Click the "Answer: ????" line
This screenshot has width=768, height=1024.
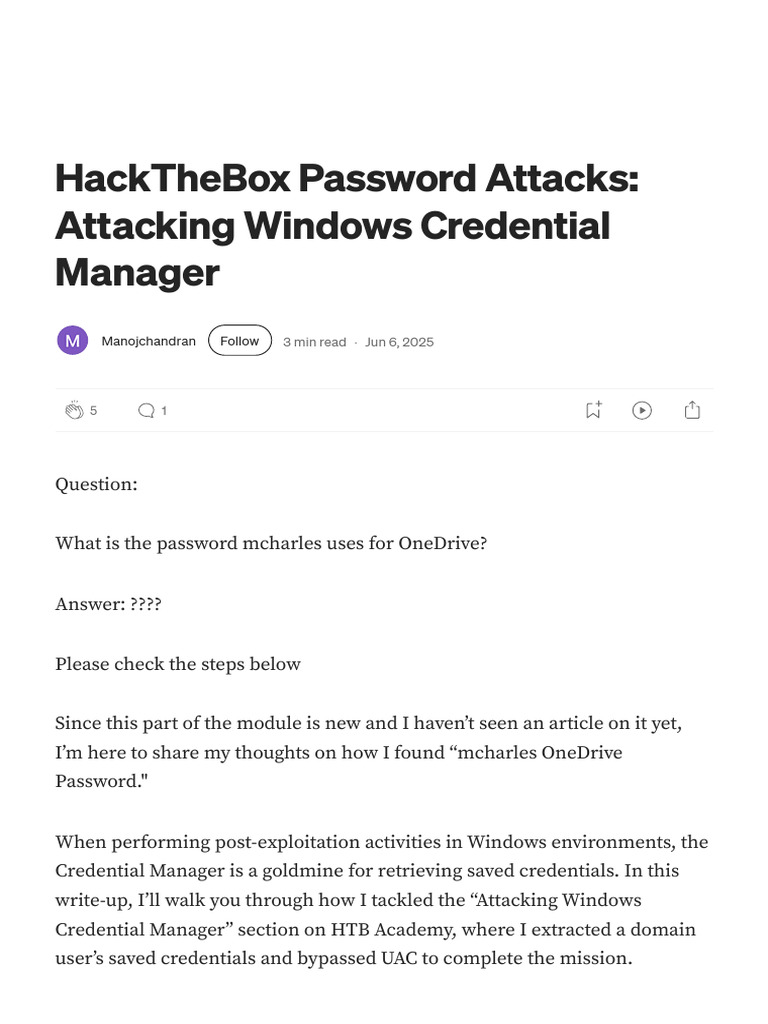click(x=109, y=604)
